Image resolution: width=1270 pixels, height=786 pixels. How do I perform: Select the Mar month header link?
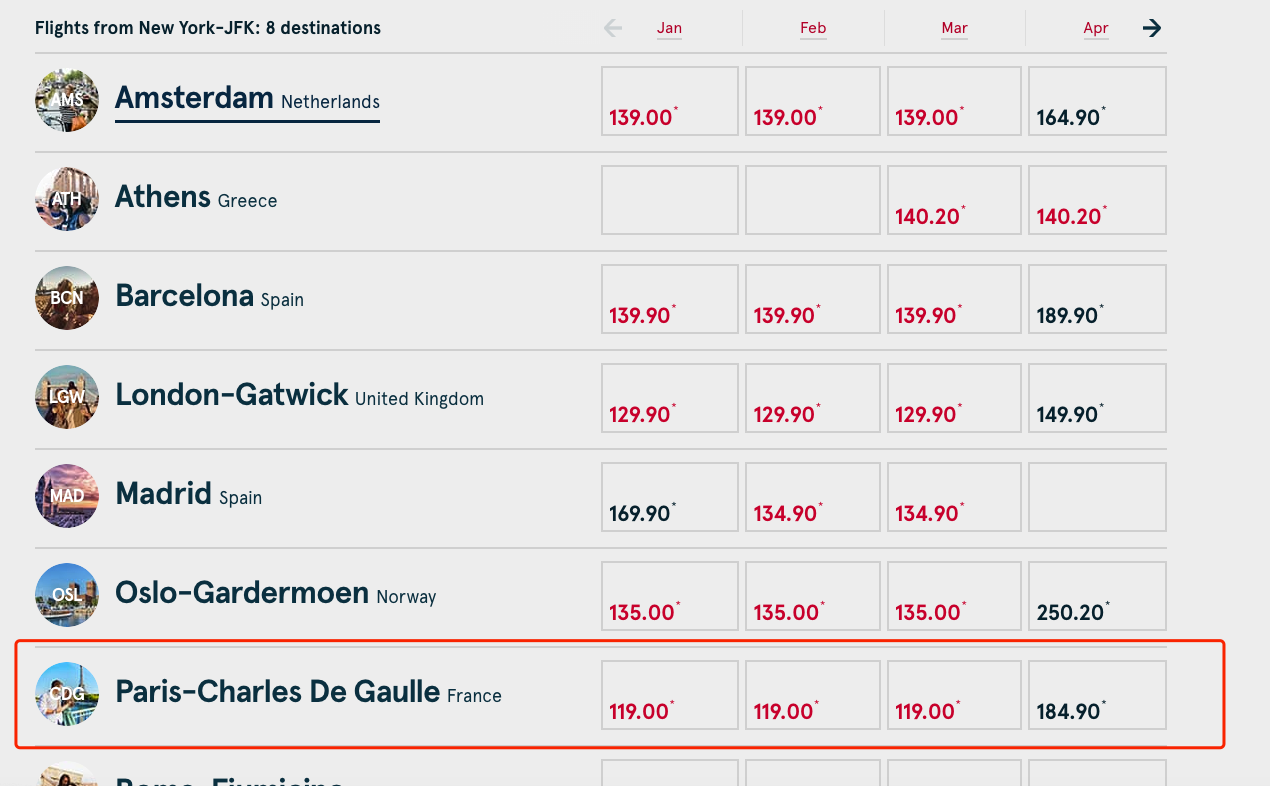pos(955,28)
